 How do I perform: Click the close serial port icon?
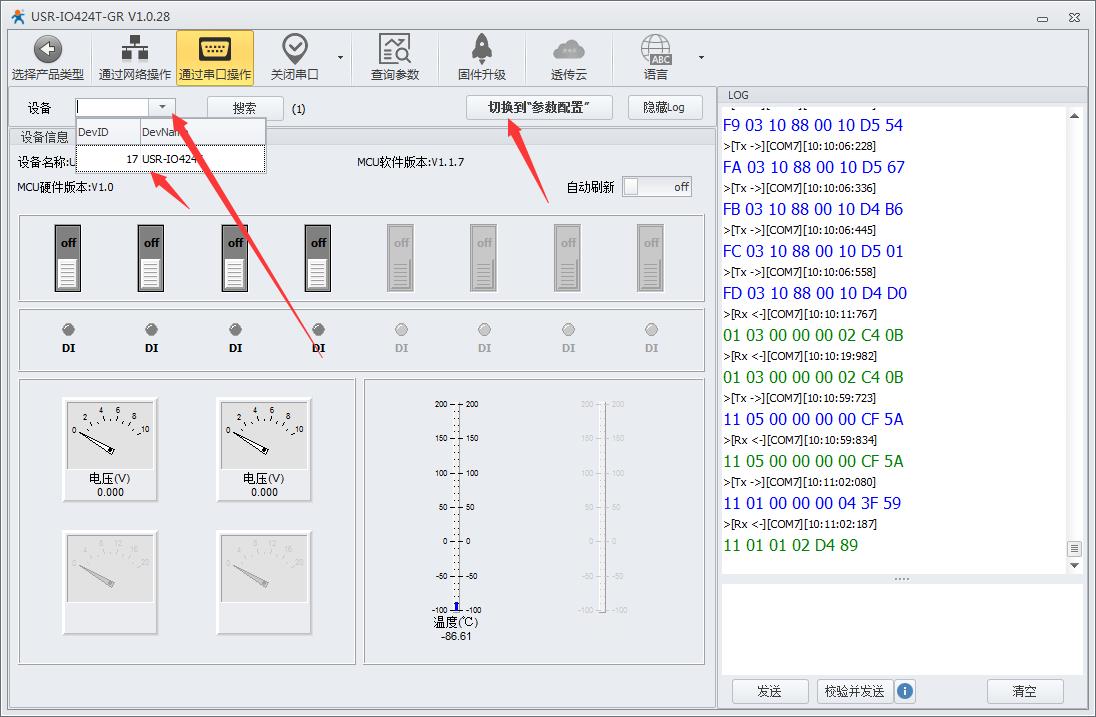294,49
